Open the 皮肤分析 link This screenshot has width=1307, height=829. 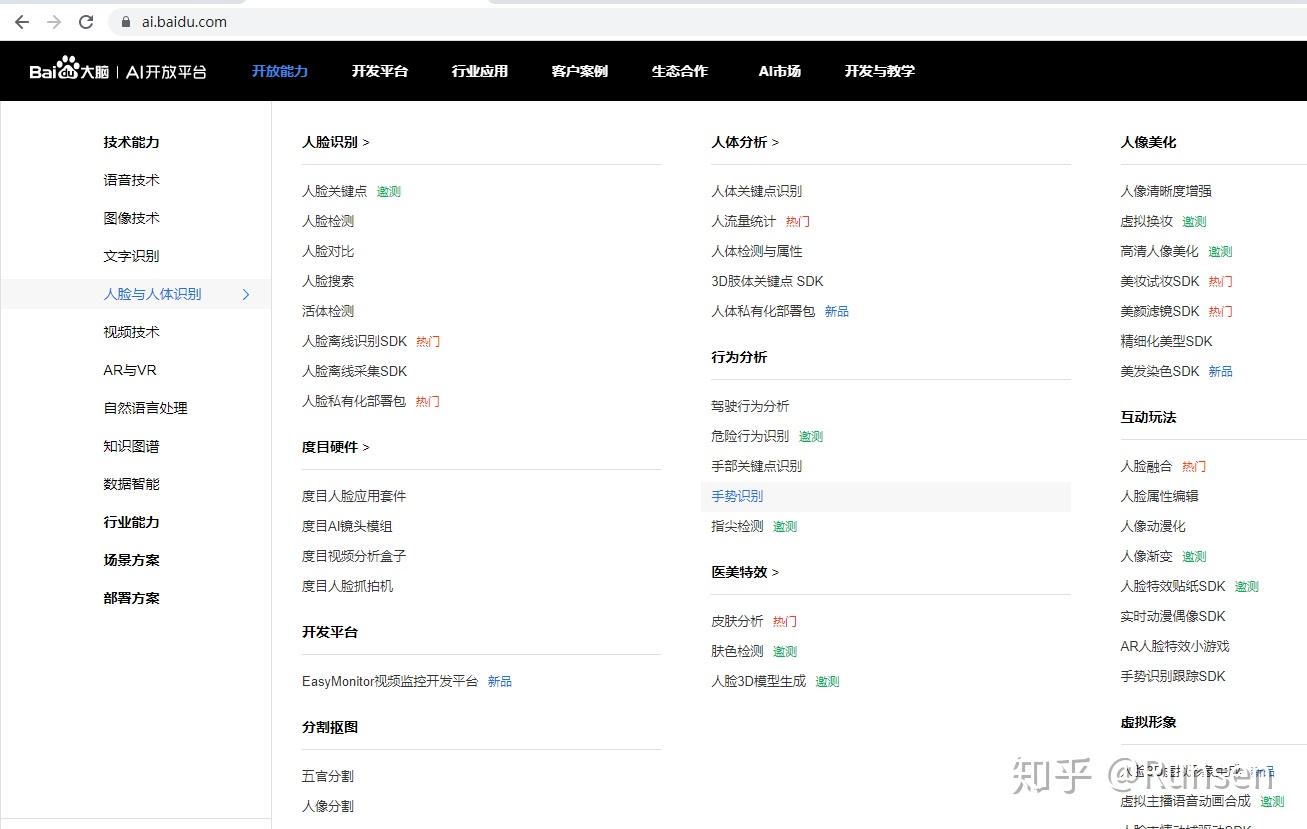coord(737,621)
